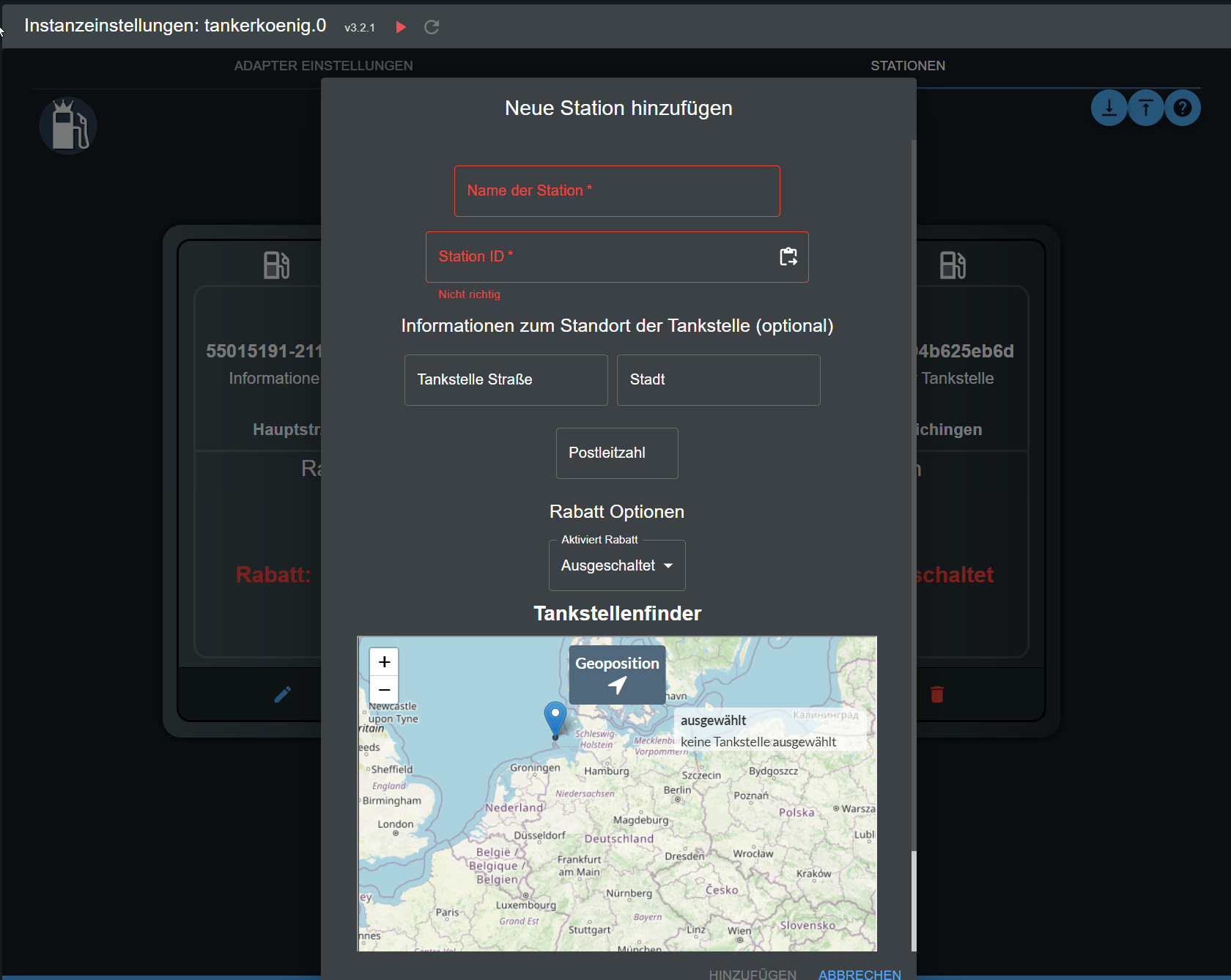Click the Stadt input field

[719, 380]
